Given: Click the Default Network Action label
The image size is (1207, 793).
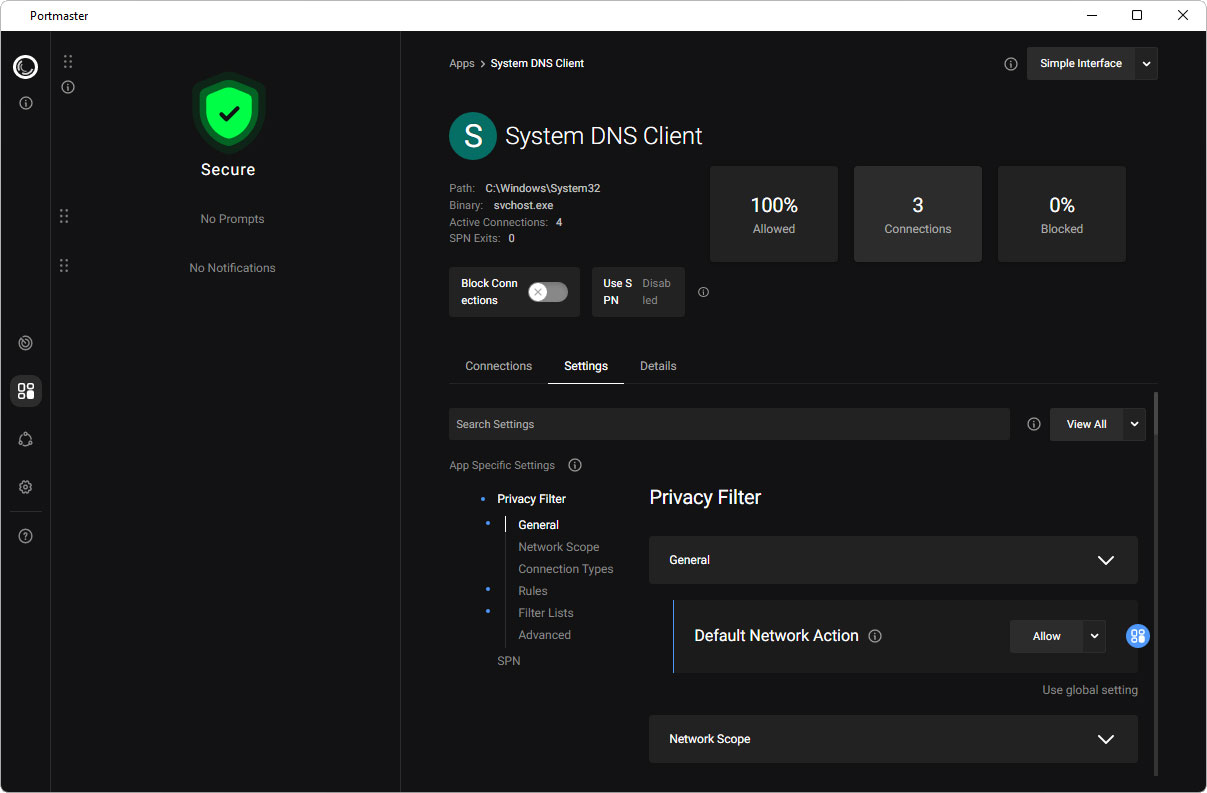Looking at the screenshot, I should 776,636.
